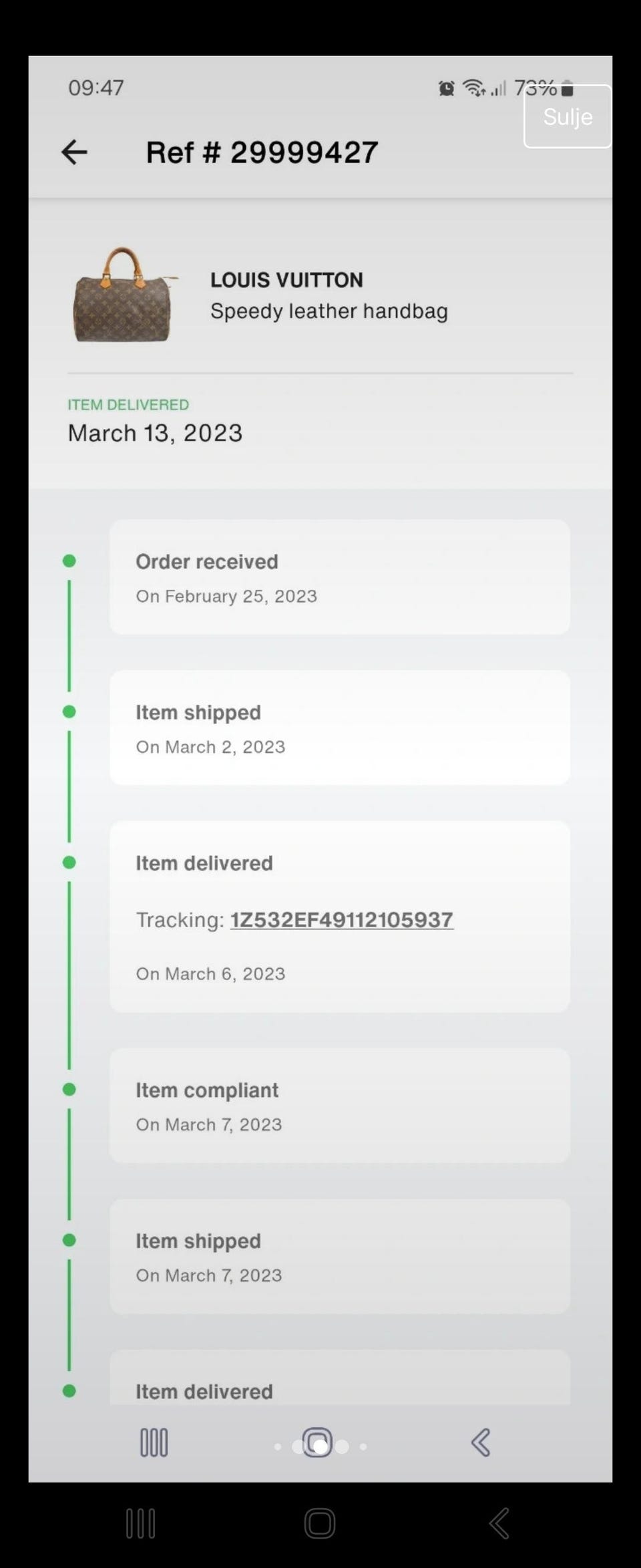Tap the Ref # 29999427 header title
The image size is (641, 1568).
coord(262,152)
